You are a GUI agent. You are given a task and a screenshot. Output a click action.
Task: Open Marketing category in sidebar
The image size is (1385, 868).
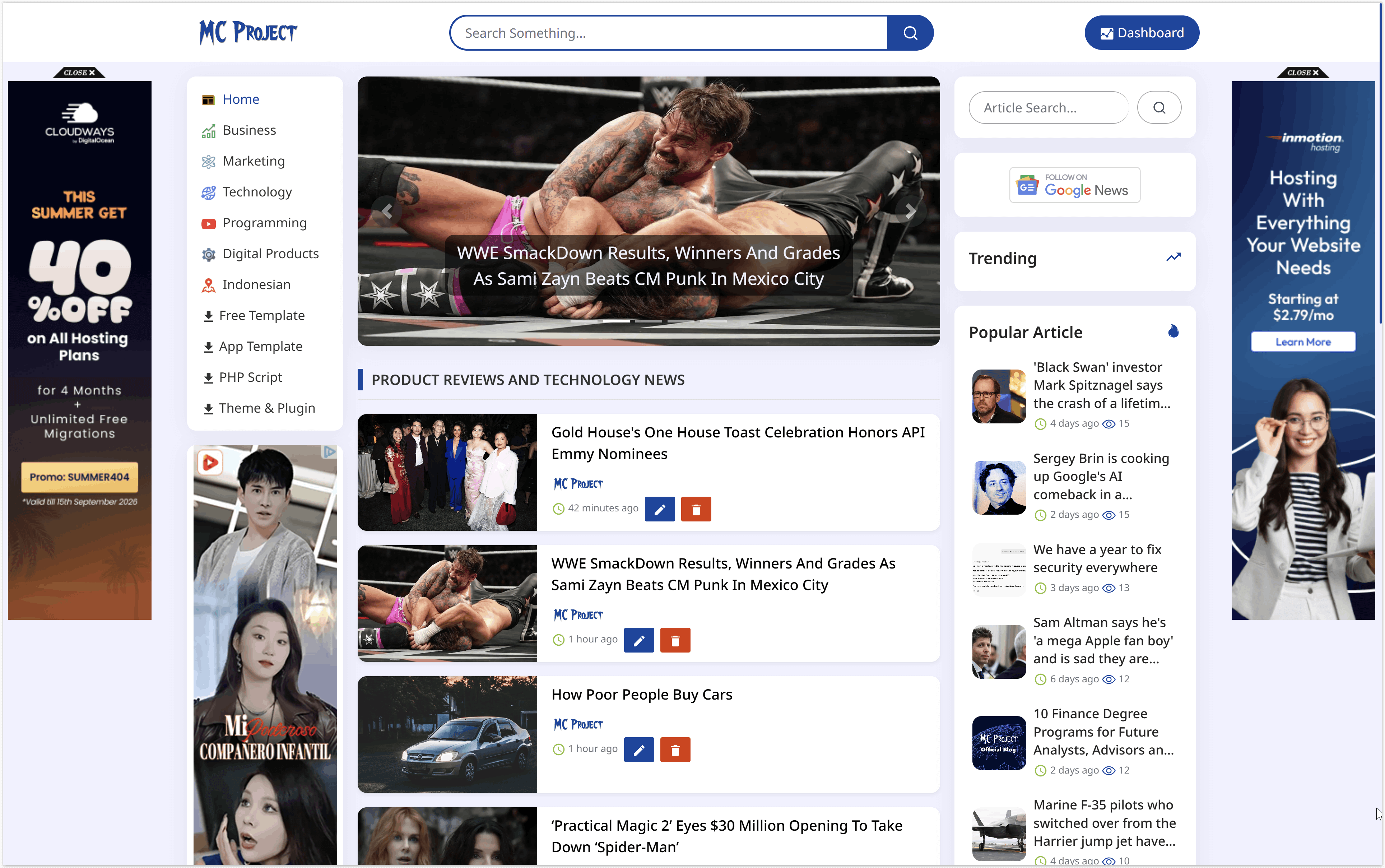click(x=254, y=161)
